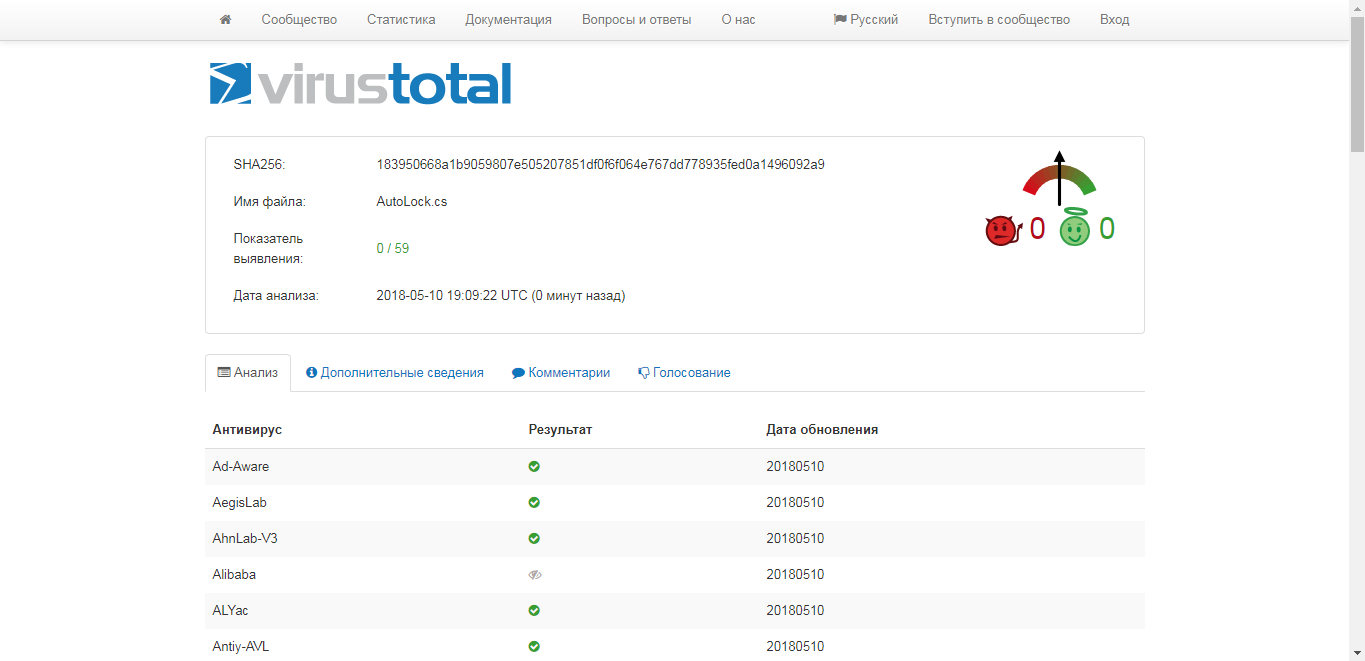The width and height of the screenshot is (1365, 661).
Task: Switch to the Голосование tab
Action: 684,372
